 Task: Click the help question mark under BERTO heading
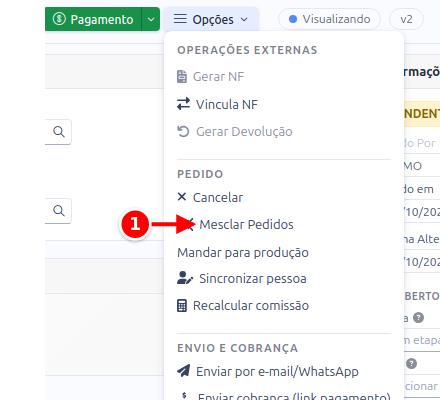pyautogui.click(x=418, y=317)
